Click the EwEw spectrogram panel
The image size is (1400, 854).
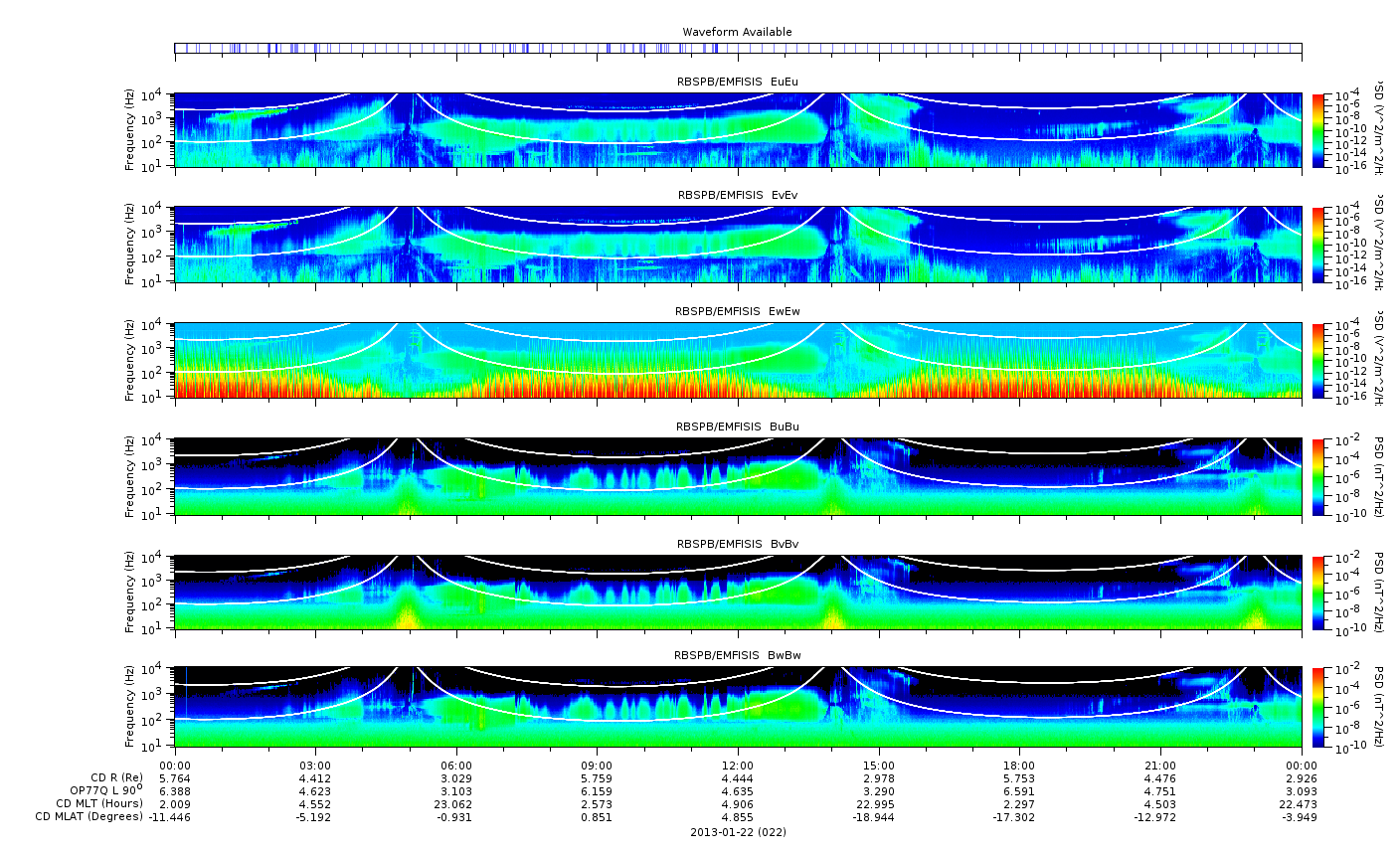(738, 360)
